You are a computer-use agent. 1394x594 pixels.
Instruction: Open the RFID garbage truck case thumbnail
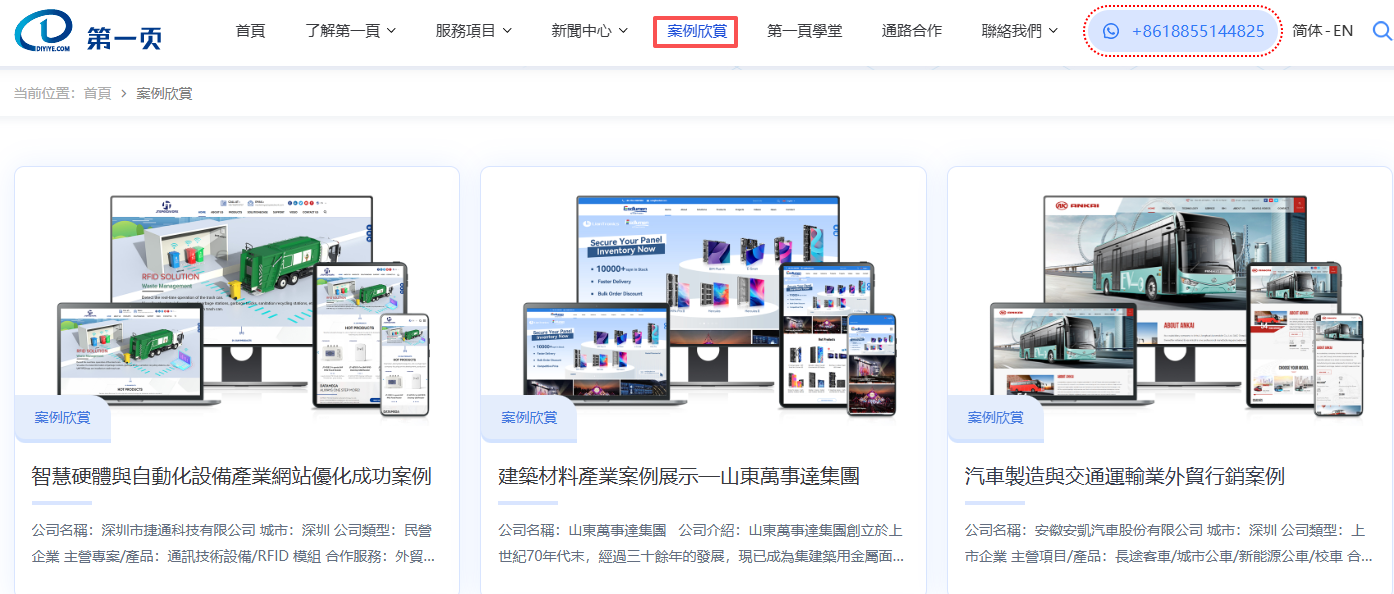point(237,300)
